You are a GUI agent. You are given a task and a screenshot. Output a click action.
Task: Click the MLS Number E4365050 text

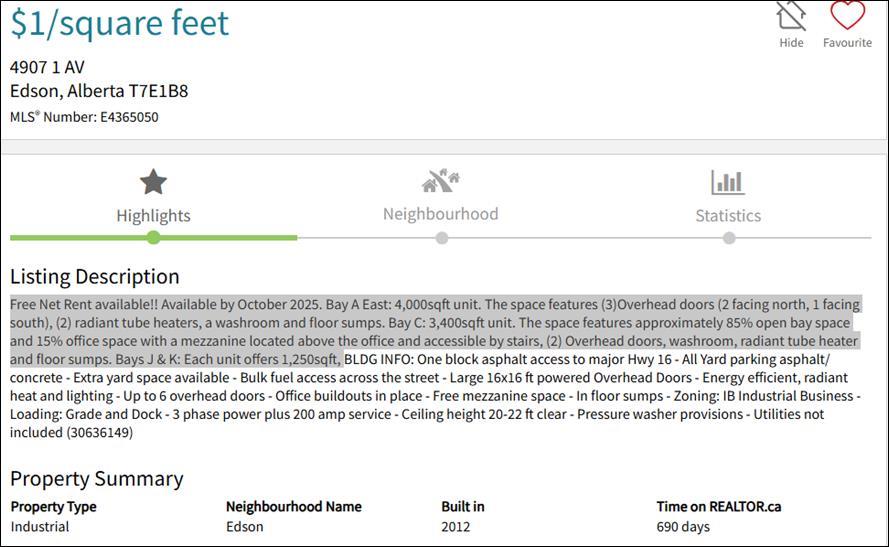click(x=84, y=117)
